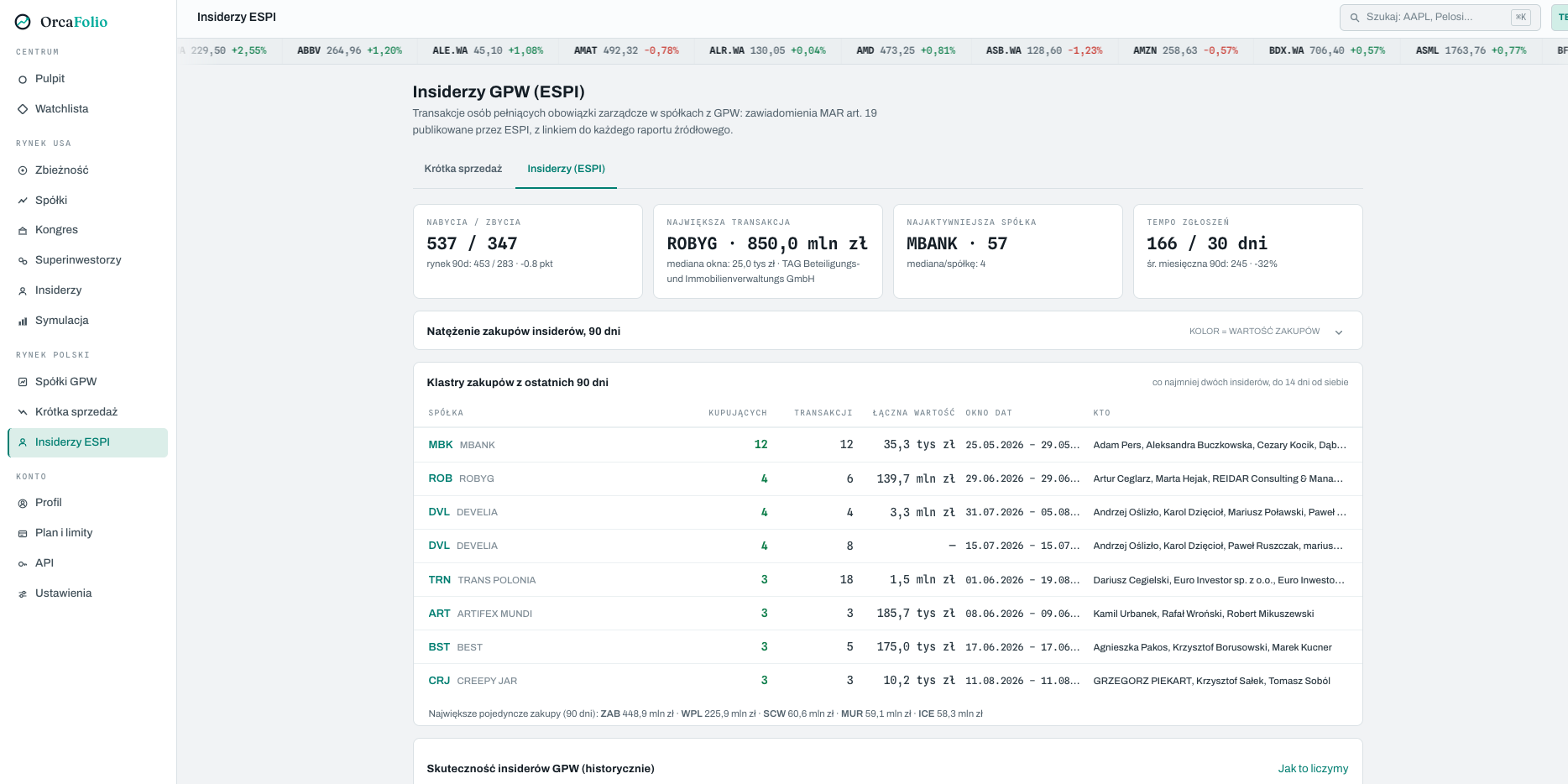
Task: Click the Plan i limity card icon
Action: [23, 533]
